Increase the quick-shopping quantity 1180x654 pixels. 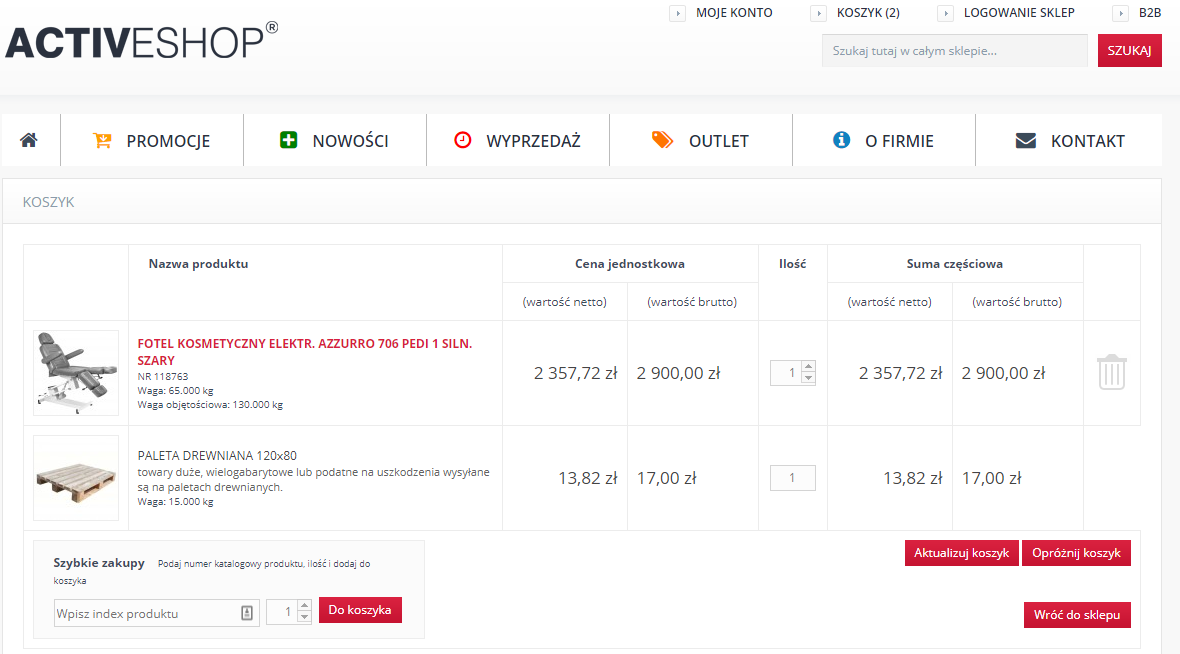click(304, 606)
